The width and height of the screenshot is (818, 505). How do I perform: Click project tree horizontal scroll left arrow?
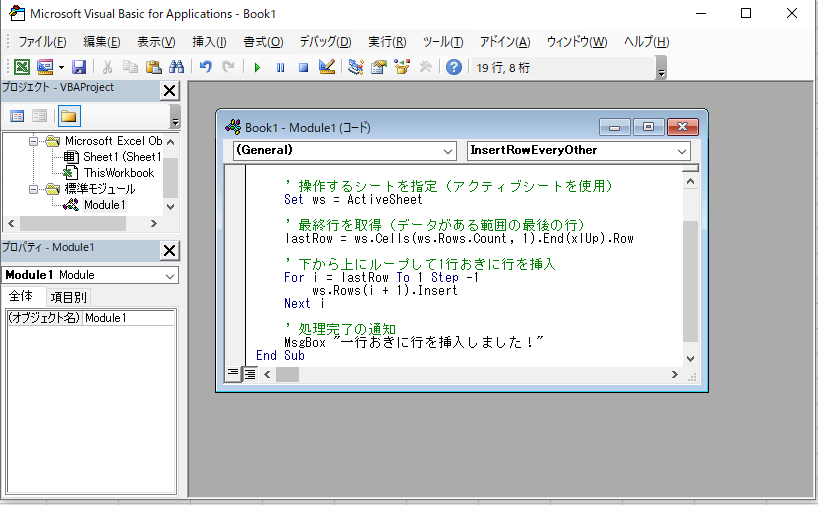click(11, 224)
